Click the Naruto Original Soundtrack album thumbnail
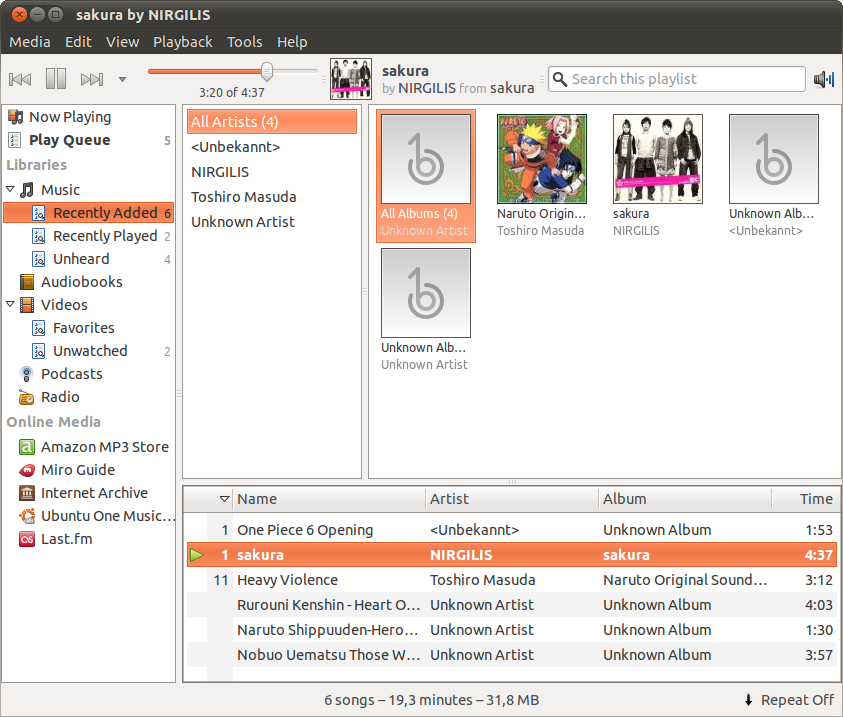 [x=541, y=158]
